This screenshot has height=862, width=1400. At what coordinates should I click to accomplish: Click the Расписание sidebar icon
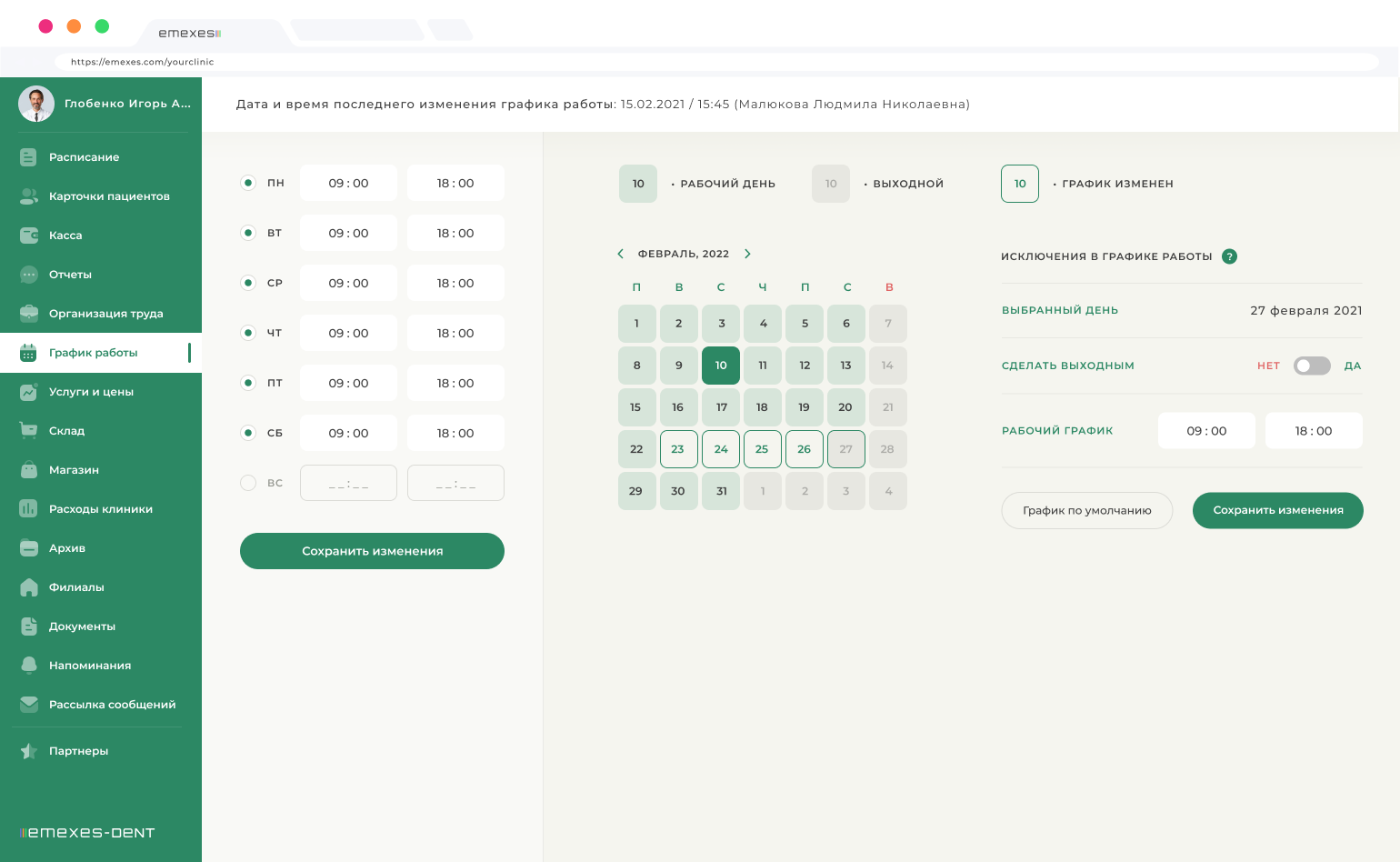[x=28, y=157]
